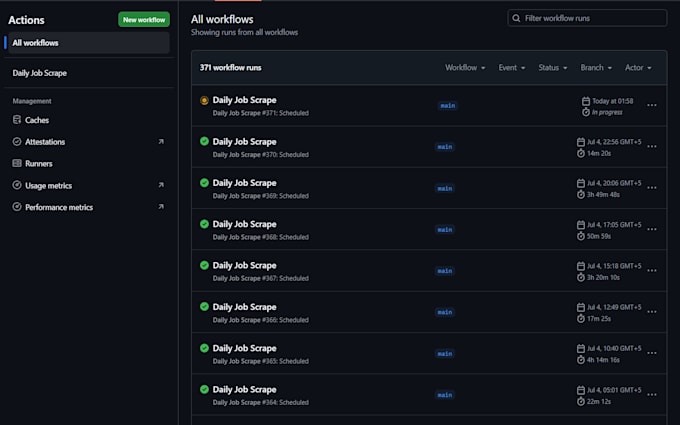This screenshot has width=680, height=425.
Task: Expand the Status filter dropdown
Action: pyautogui.click(x=552, y=68)
